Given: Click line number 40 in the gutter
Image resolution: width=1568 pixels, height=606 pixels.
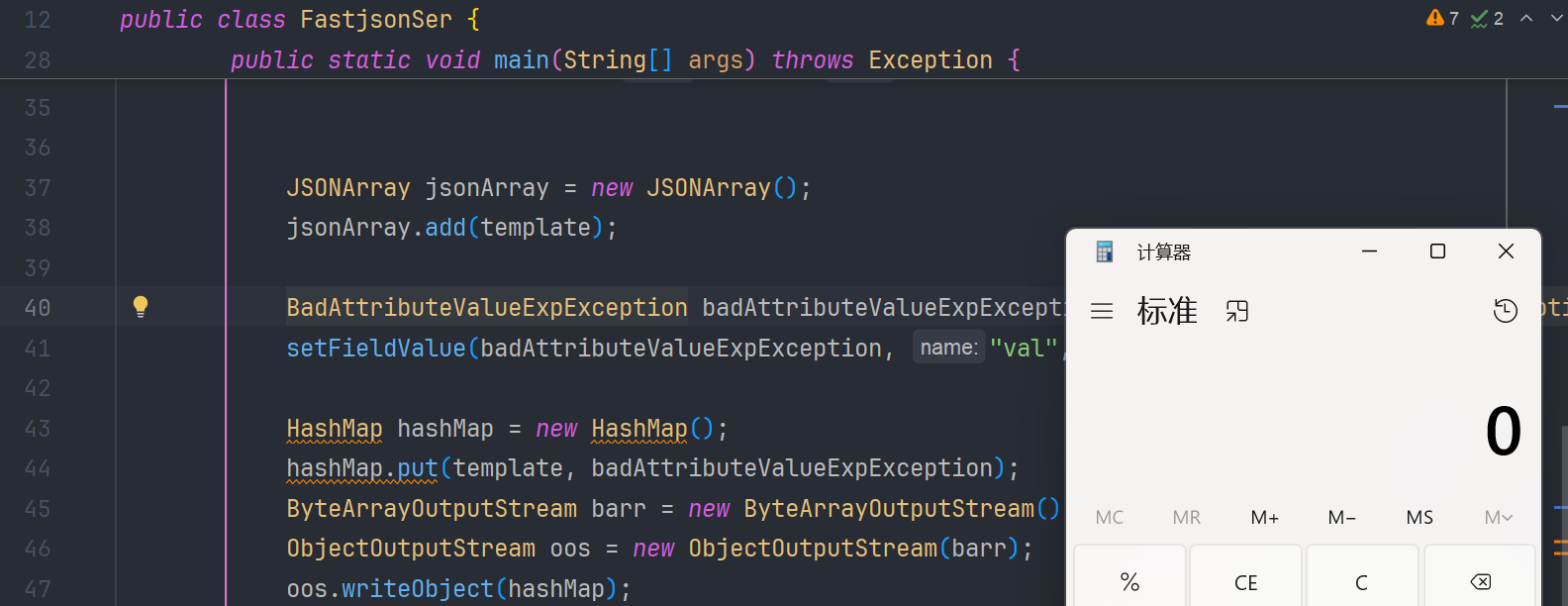Looking at the screenshot, I should click(38, 308).
